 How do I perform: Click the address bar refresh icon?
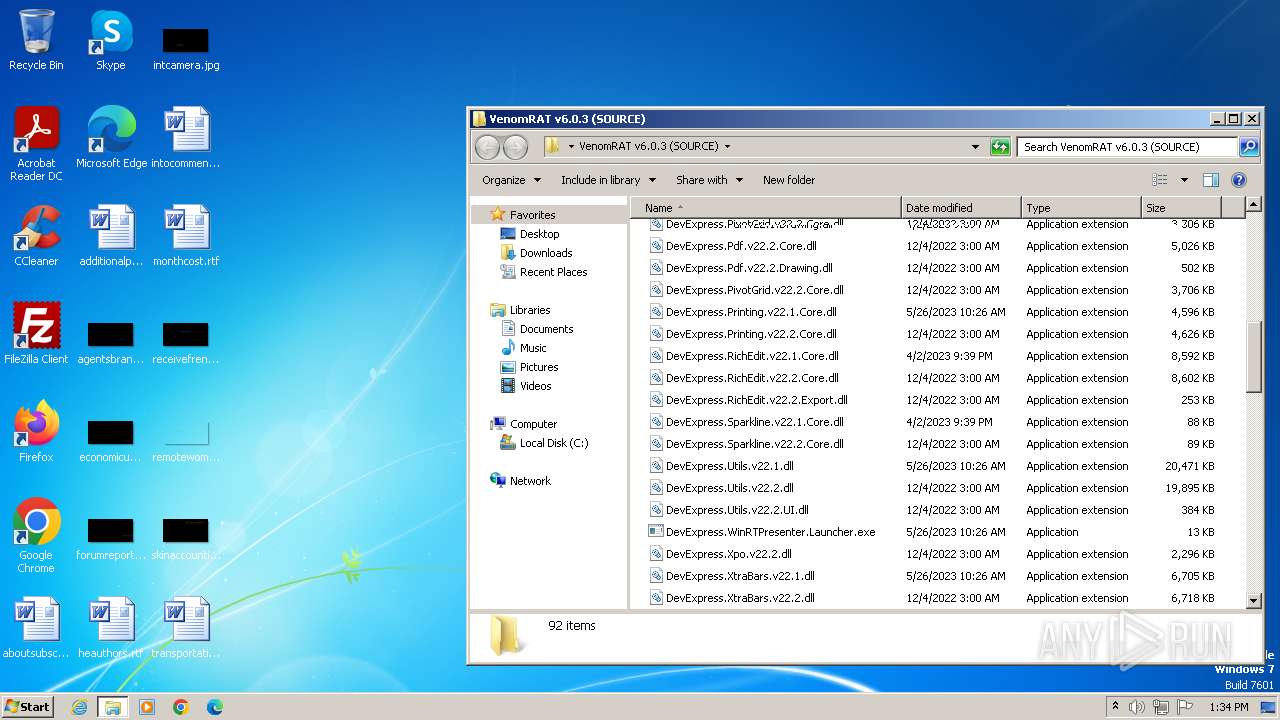click(x=1000, y=147)
